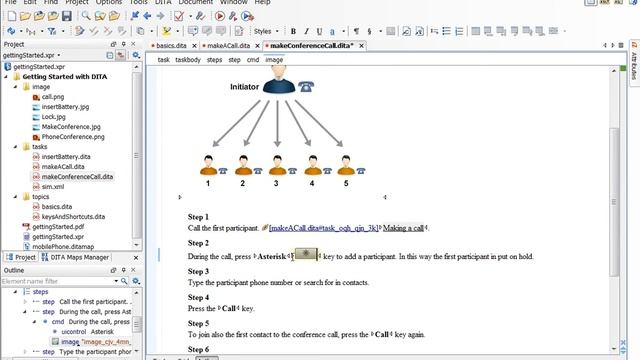Click the Insert section symbol icon
The height and width of the screenshot is (360, 640).
point(369,31)
